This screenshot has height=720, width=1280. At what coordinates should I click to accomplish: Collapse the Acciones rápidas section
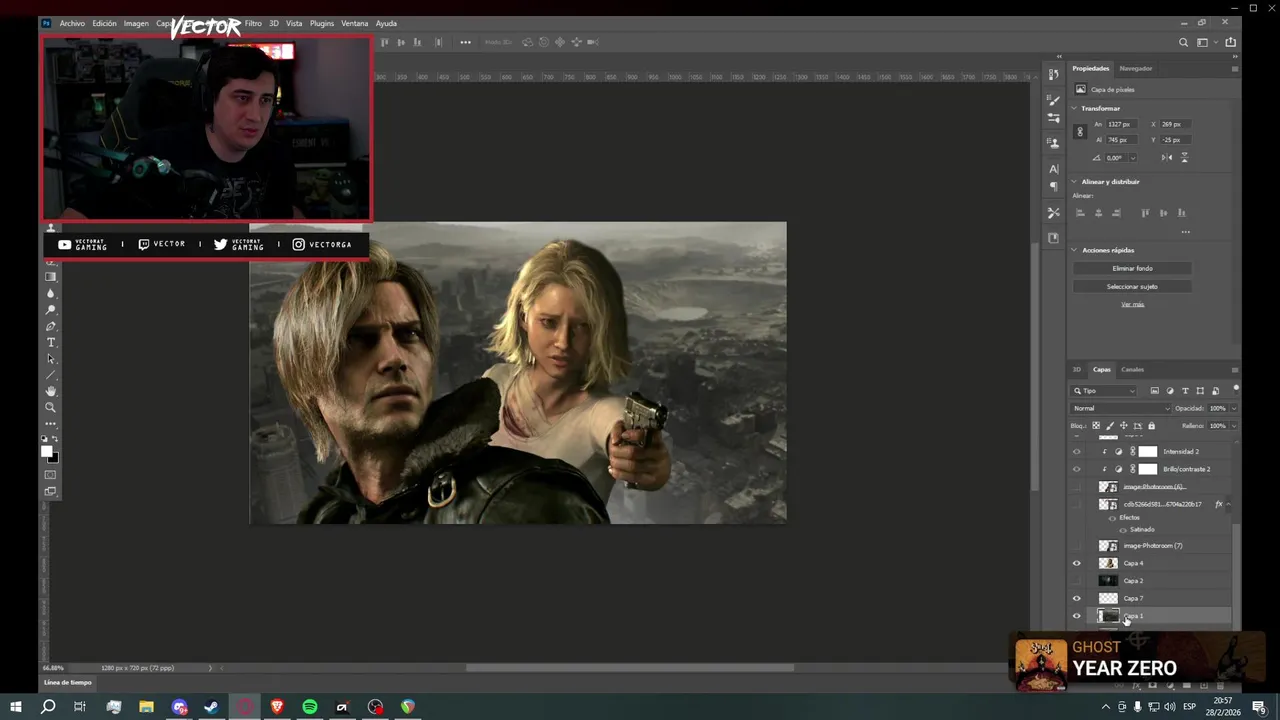pyautogui.click(x=1075, y=250)
